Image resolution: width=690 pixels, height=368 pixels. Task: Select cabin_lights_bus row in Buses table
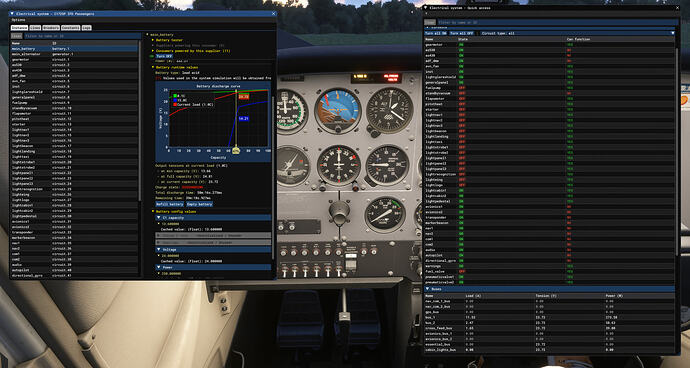coord(549,350)
